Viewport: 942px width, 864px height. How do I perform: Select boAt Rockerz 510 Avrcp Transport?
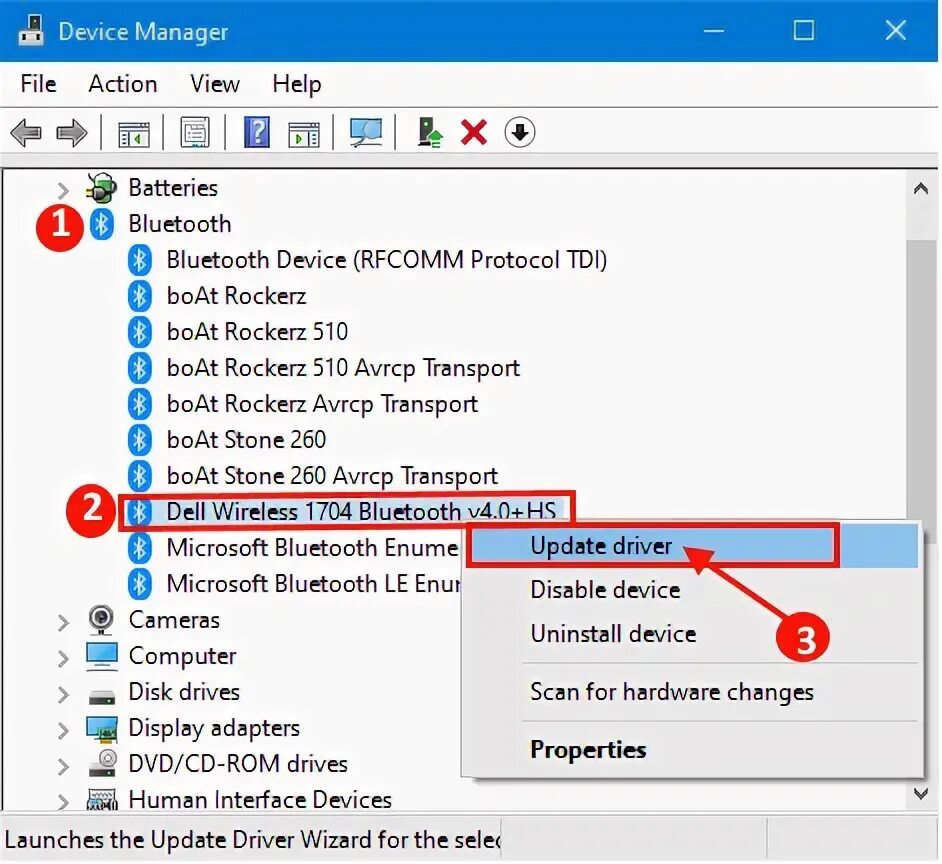click(x=343, y=368)
